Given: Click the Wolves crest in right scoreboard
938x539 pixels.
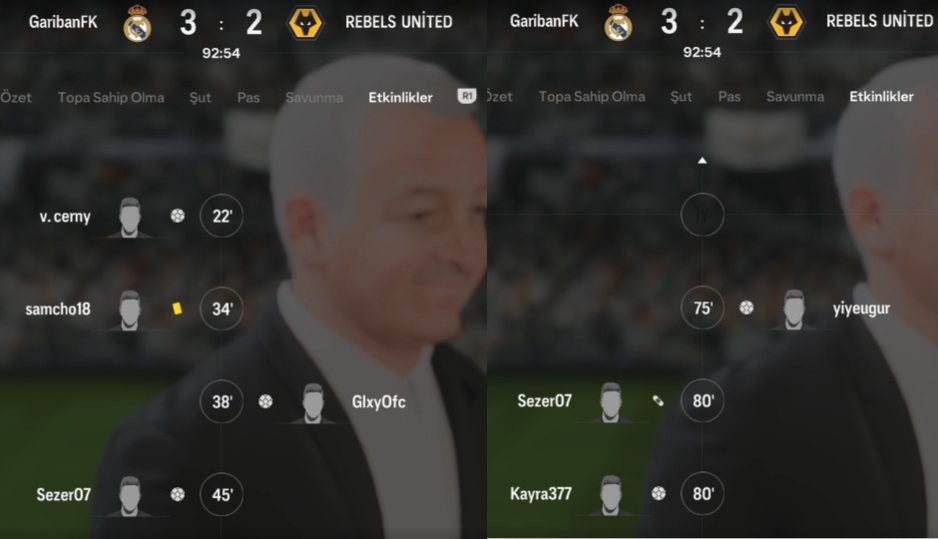Looking at the screenshot, I should (786, 23).
